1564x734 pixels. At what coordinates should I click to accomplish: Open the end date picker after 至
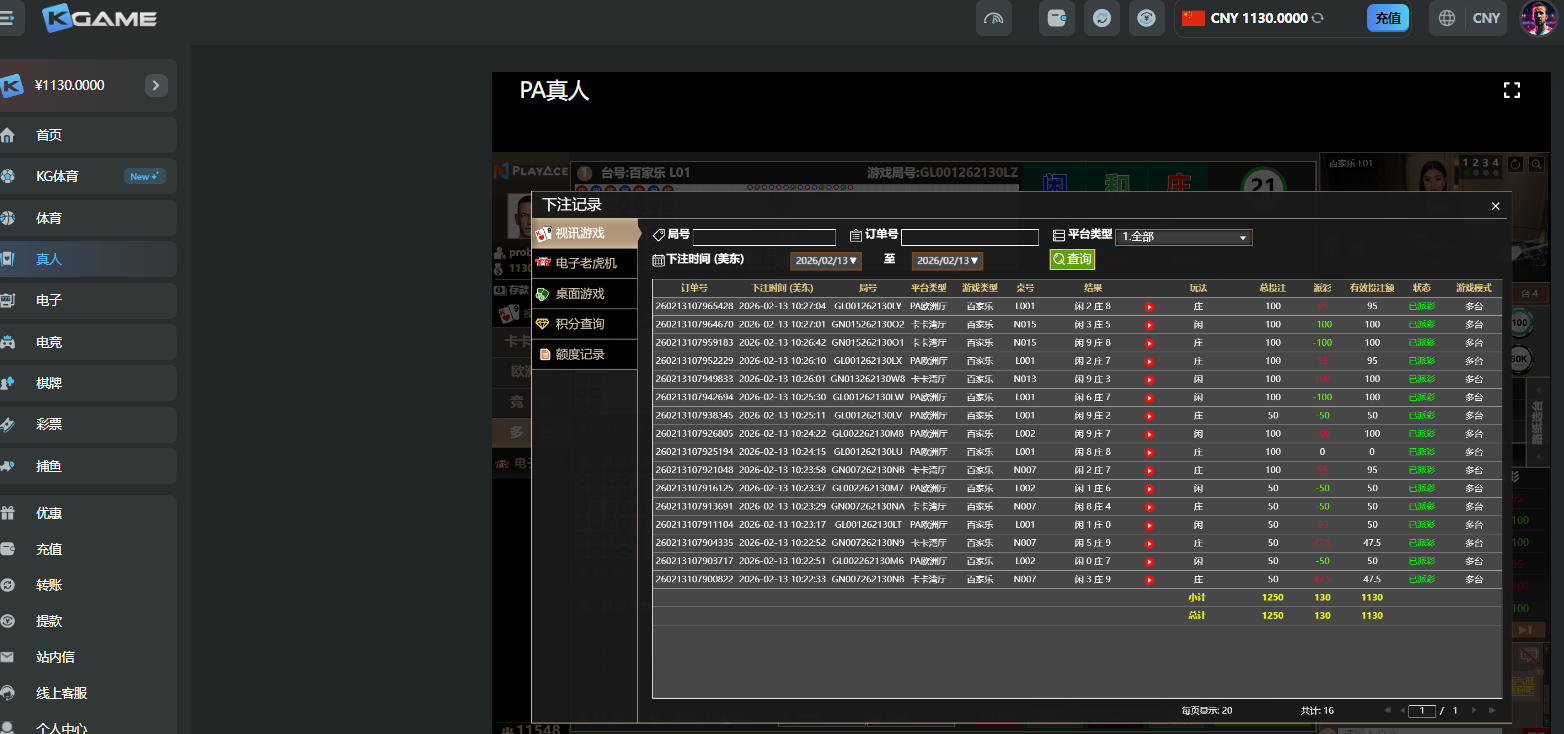[946, 261]
